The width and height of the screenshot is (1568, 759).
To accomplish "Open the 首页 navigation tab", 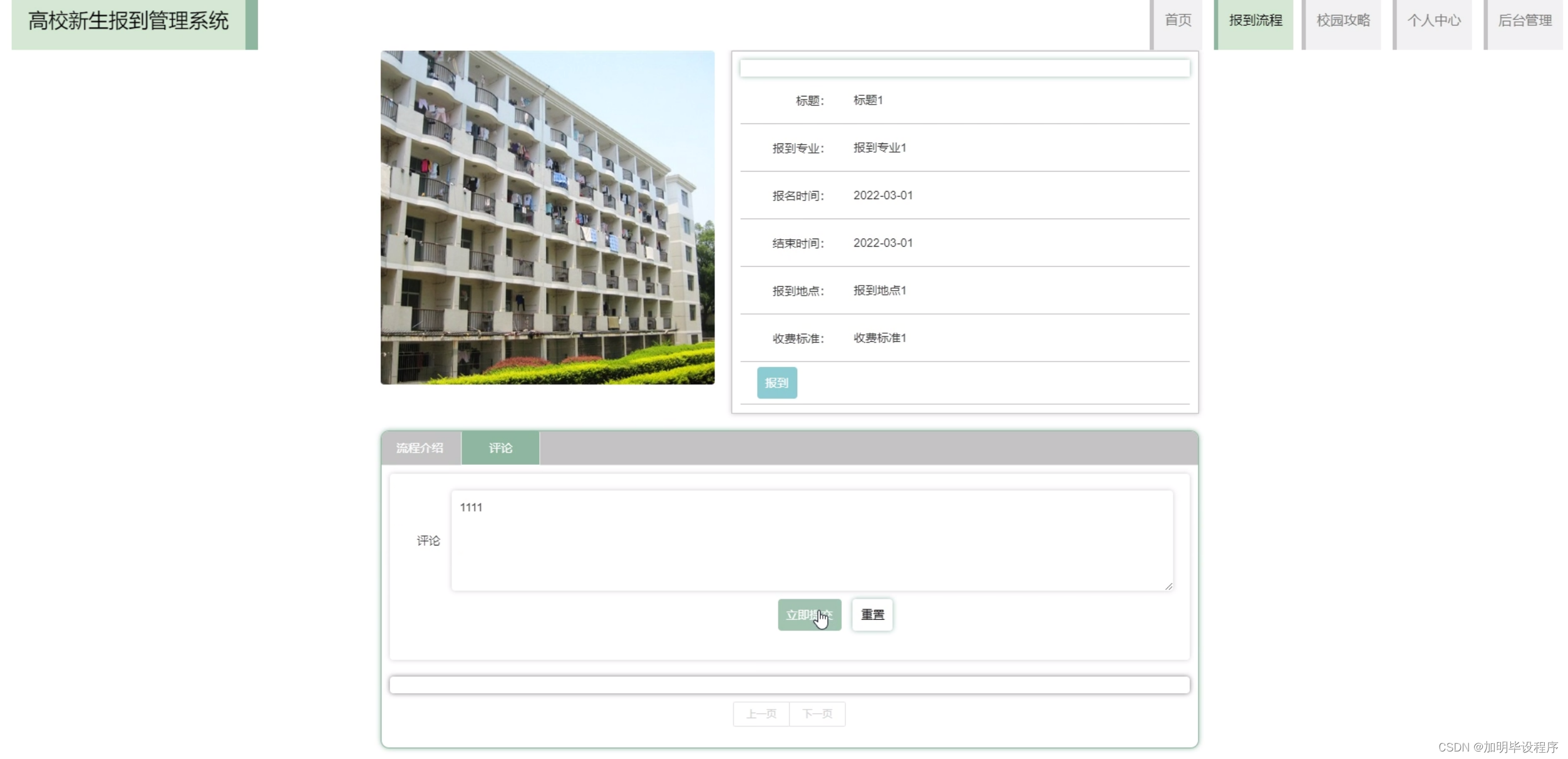I will point(1177,21).
